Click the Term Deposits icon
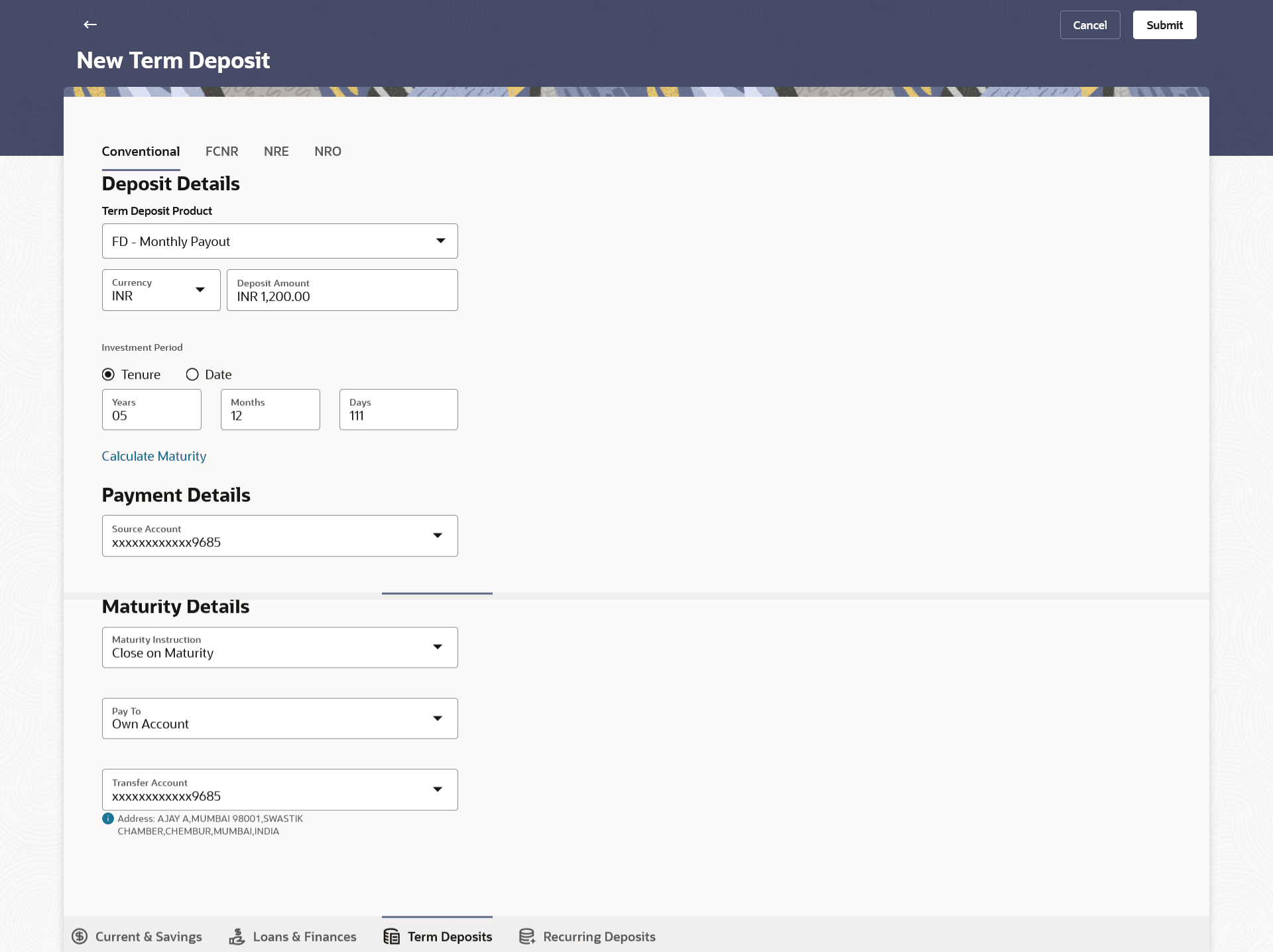The height and width of the screenshot is (952, 1273). coord(392,936)
